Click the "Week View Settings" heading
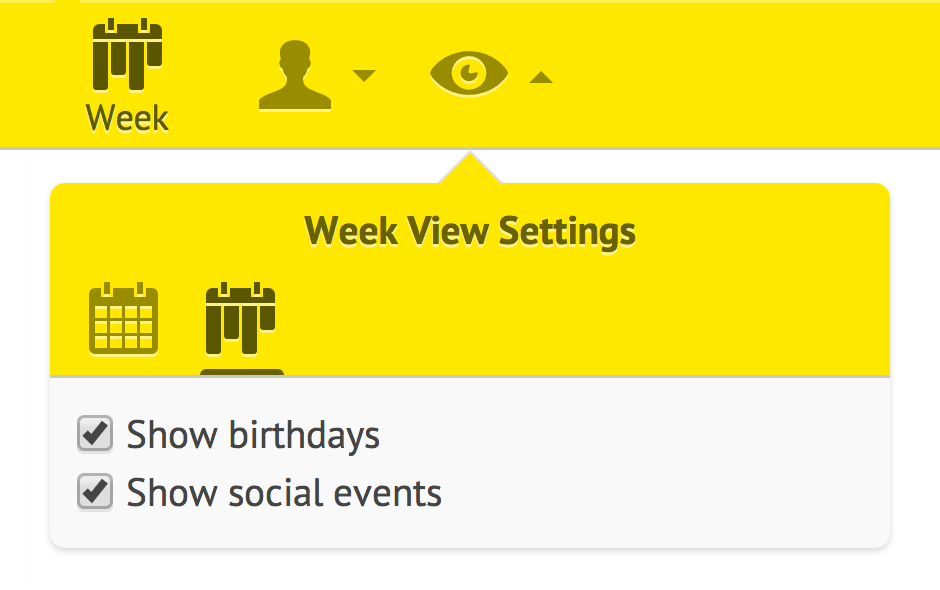The width and height of the screenshot is (940, 590). 470,231
